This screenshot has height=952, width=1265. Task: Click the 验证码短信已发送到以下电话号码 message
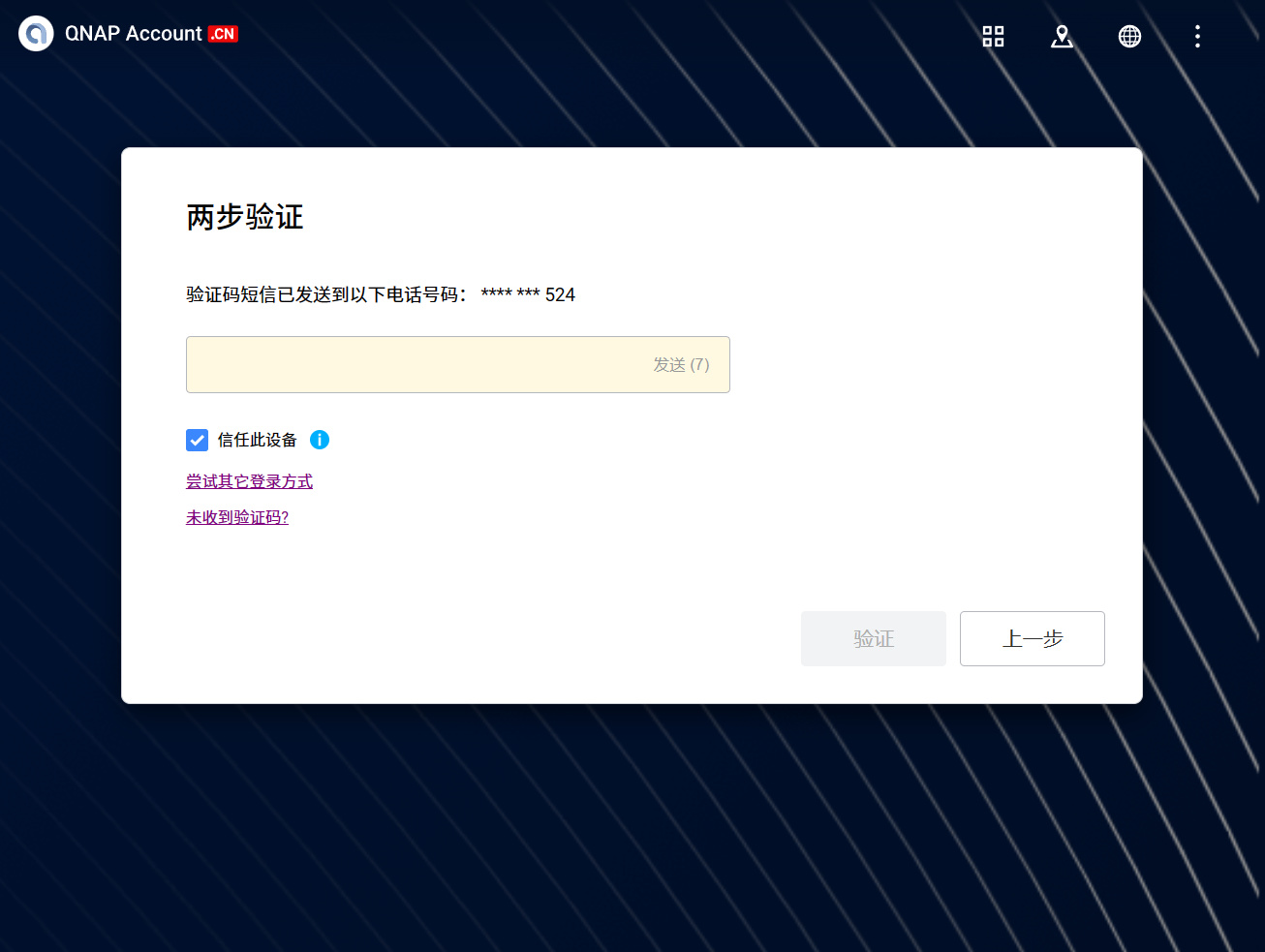point(325,294)
